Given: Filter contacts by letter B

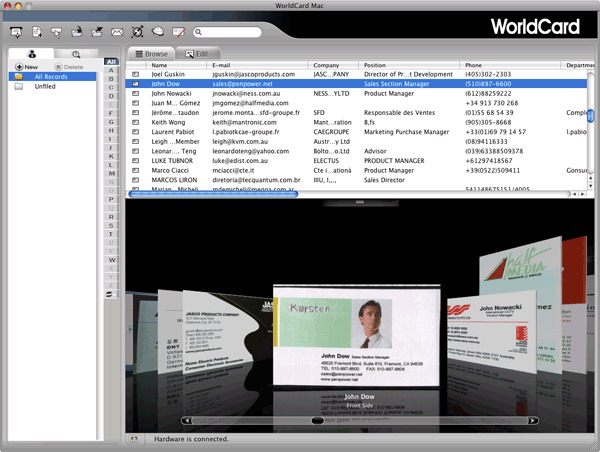Looking at the screenshot, I should (x=111, y=79).
